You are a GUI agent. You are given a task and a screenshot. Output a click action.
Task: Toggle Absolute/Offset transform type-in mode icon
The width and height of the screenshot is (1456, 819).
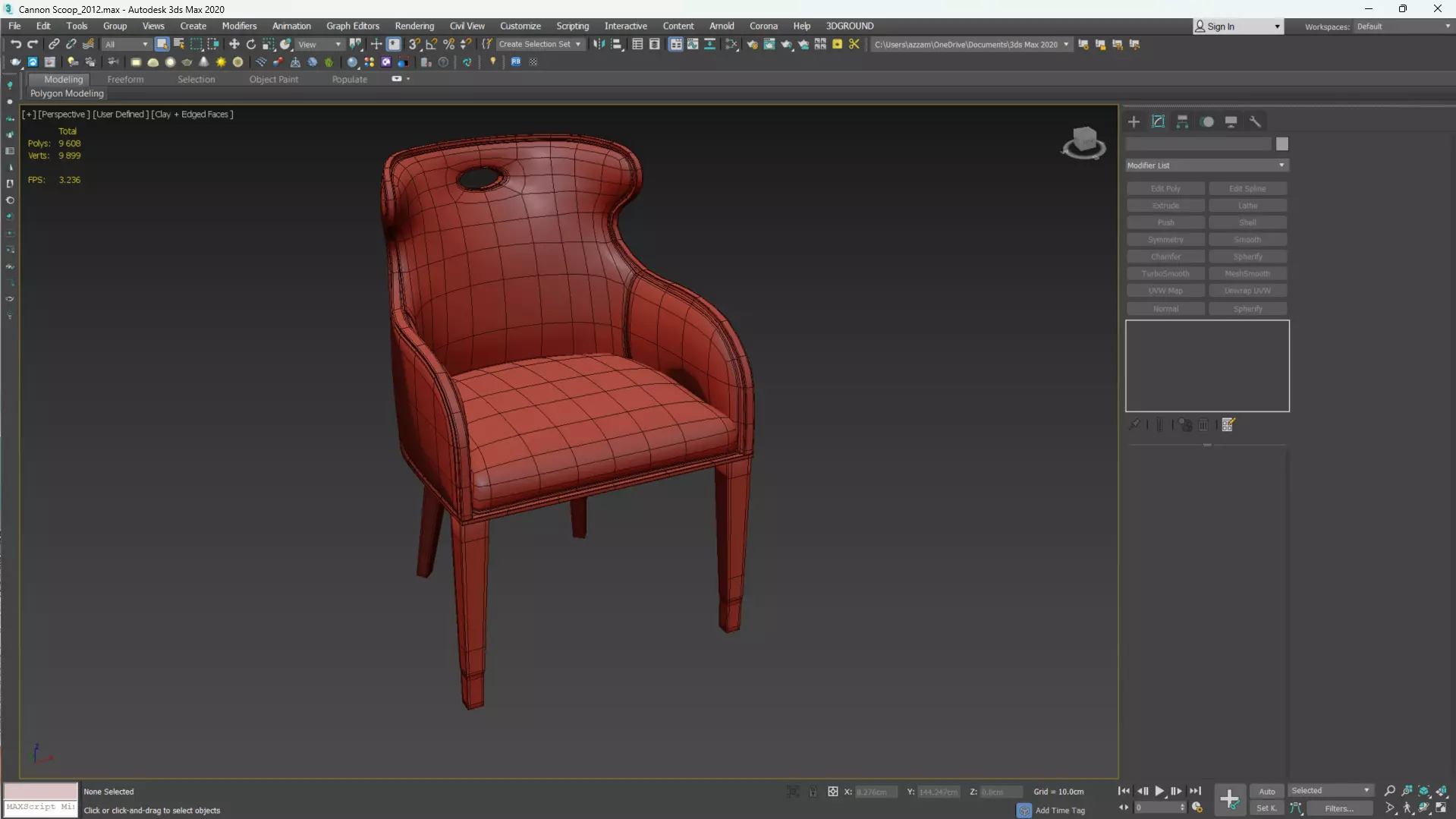(833, 792)
